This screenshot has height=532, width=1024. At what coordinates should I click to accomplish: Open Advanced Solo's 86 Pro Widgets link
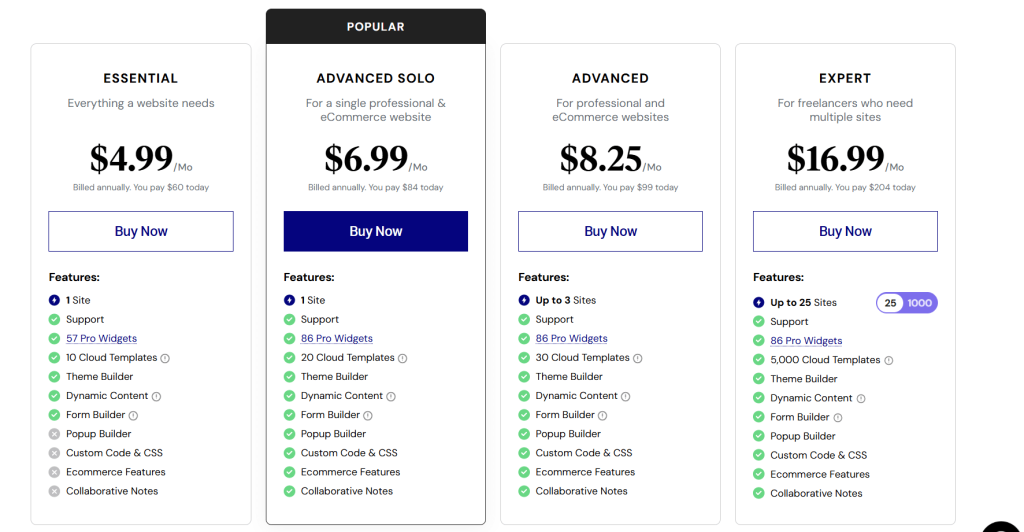(336, 339)
